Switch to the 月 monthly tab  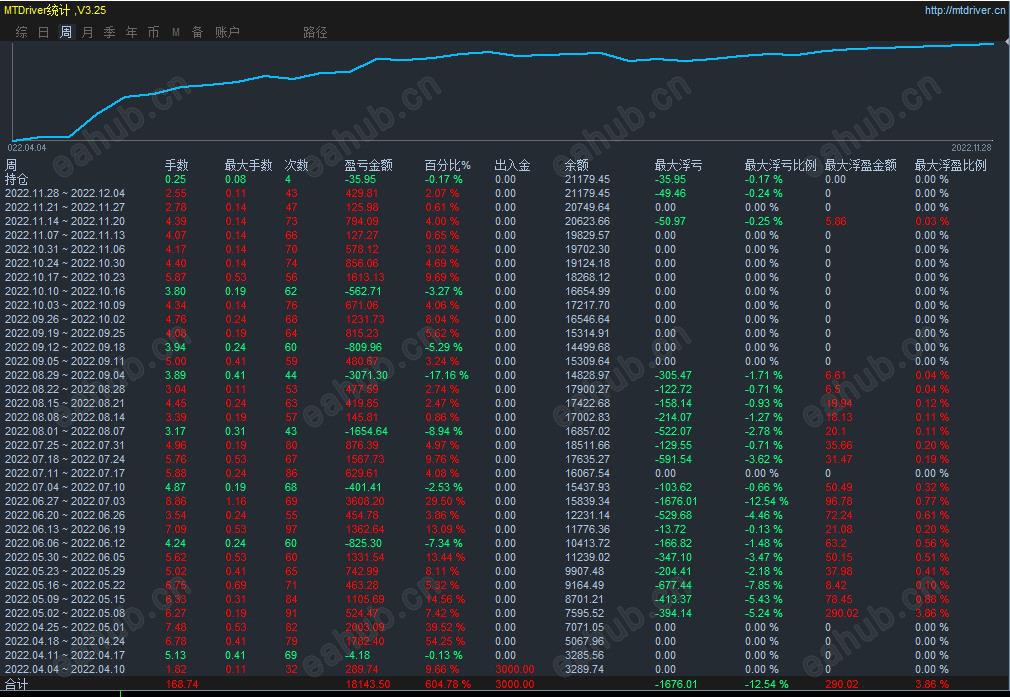pos(88,32)
